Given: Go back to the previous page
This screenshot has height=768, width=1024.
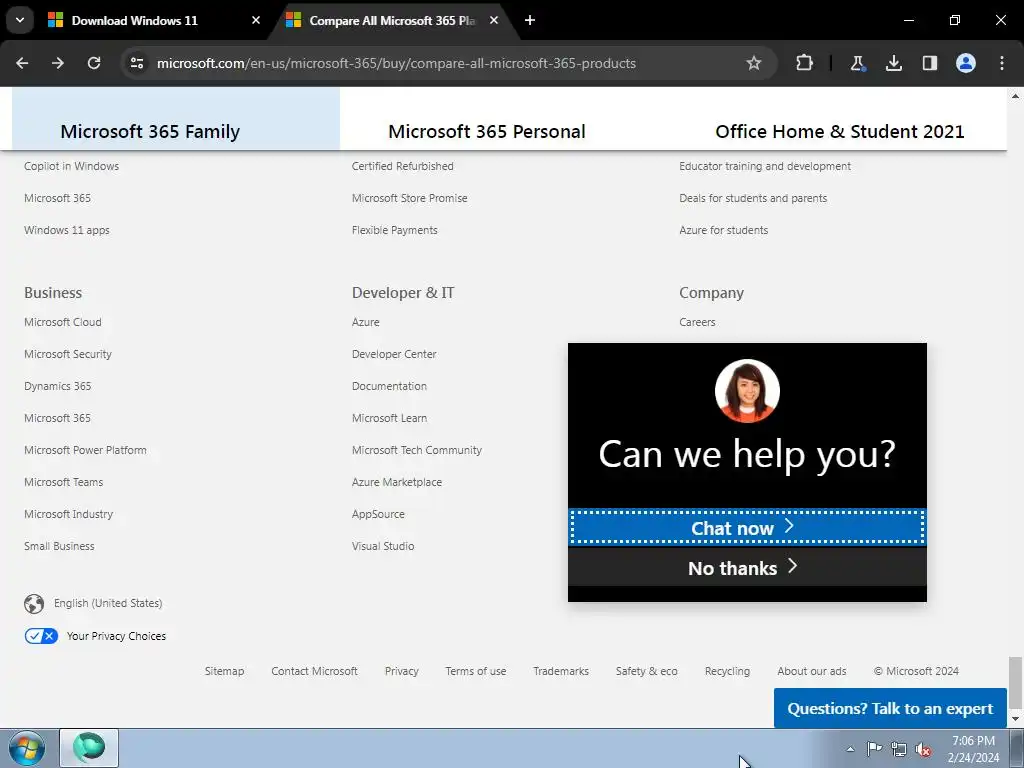Looking at the screenshot, I should 22,63.
